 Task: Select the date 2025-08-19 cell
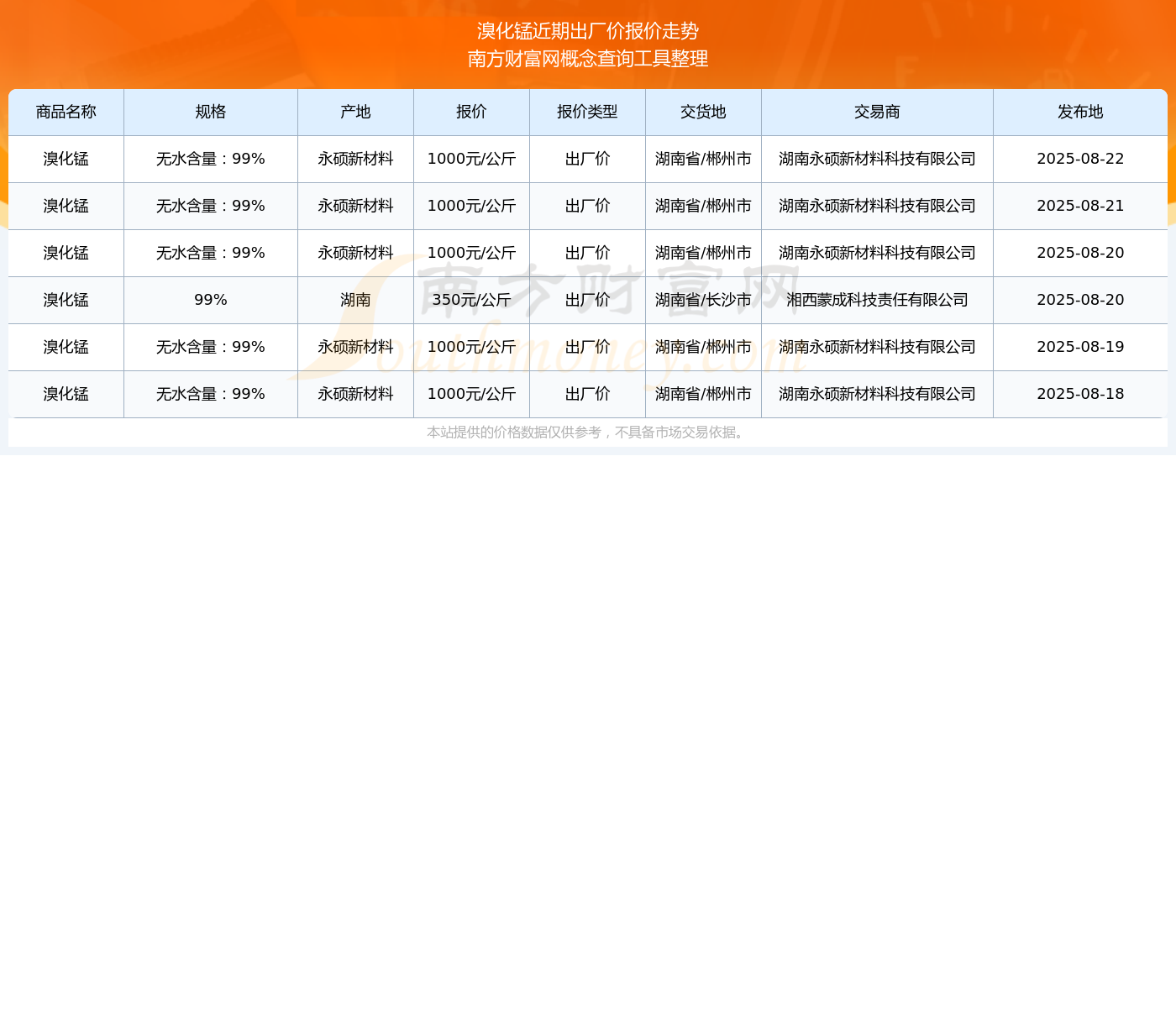click(x=1080, y=348)
